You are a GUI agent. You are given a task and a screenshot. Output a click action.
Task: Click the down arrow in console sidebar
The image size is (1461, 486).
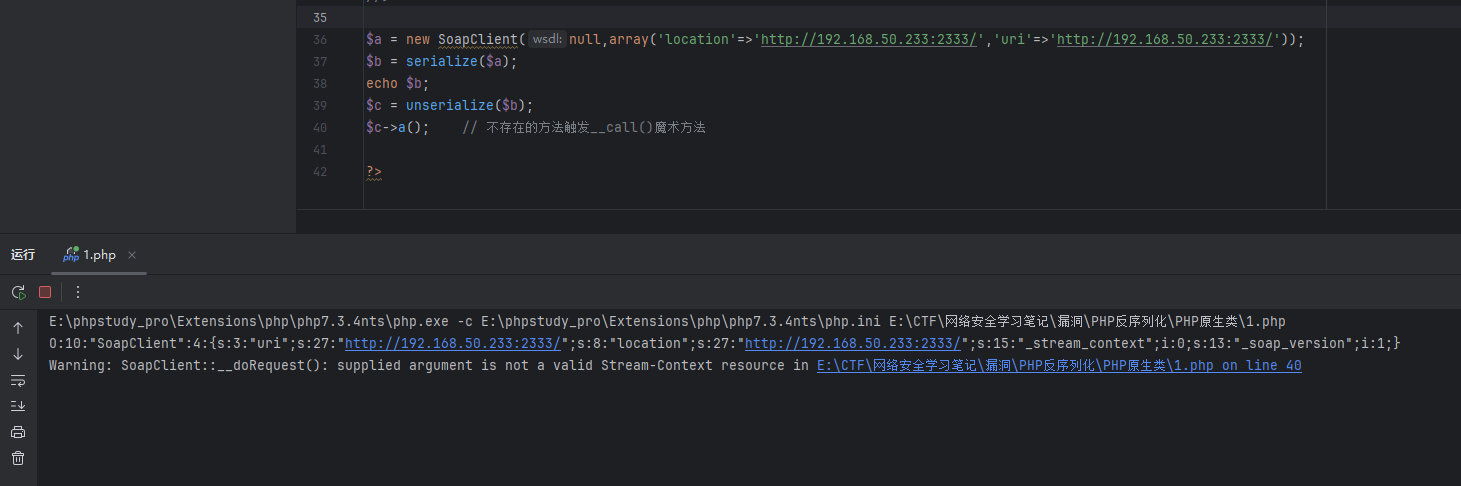[x=18, y=354]
